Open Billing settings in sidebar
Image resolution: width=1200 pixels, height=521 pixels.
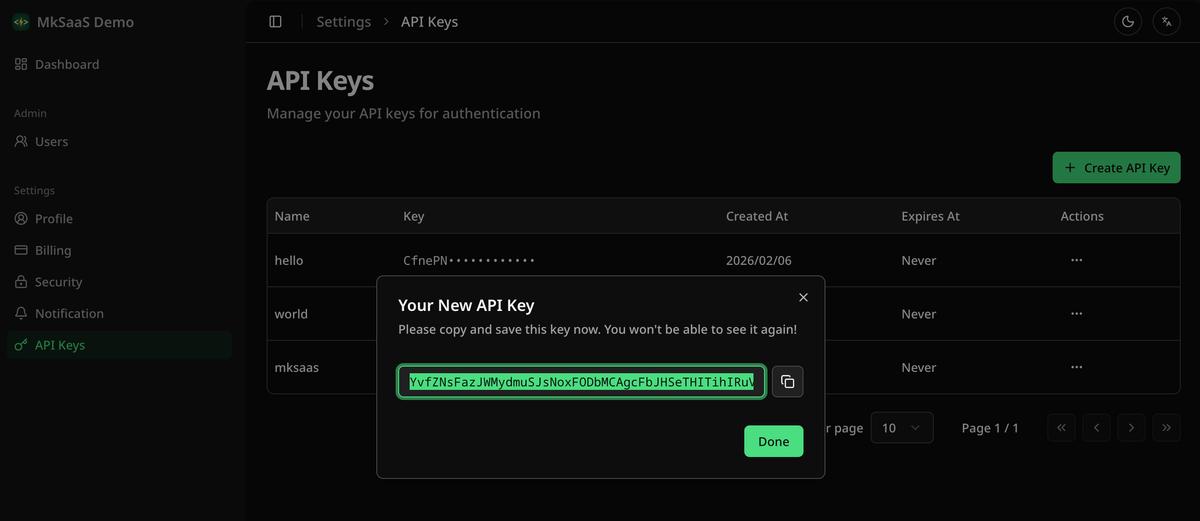(53, 250)
